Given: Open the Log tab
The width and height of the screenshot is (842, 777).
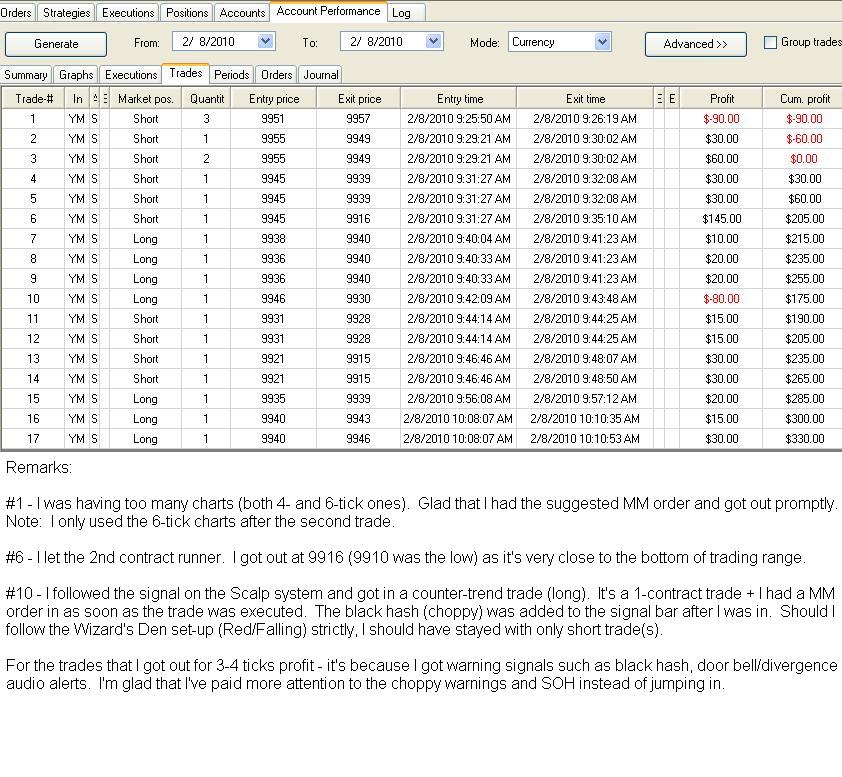Looking at the screenshot, I should [x=401, y=12].
